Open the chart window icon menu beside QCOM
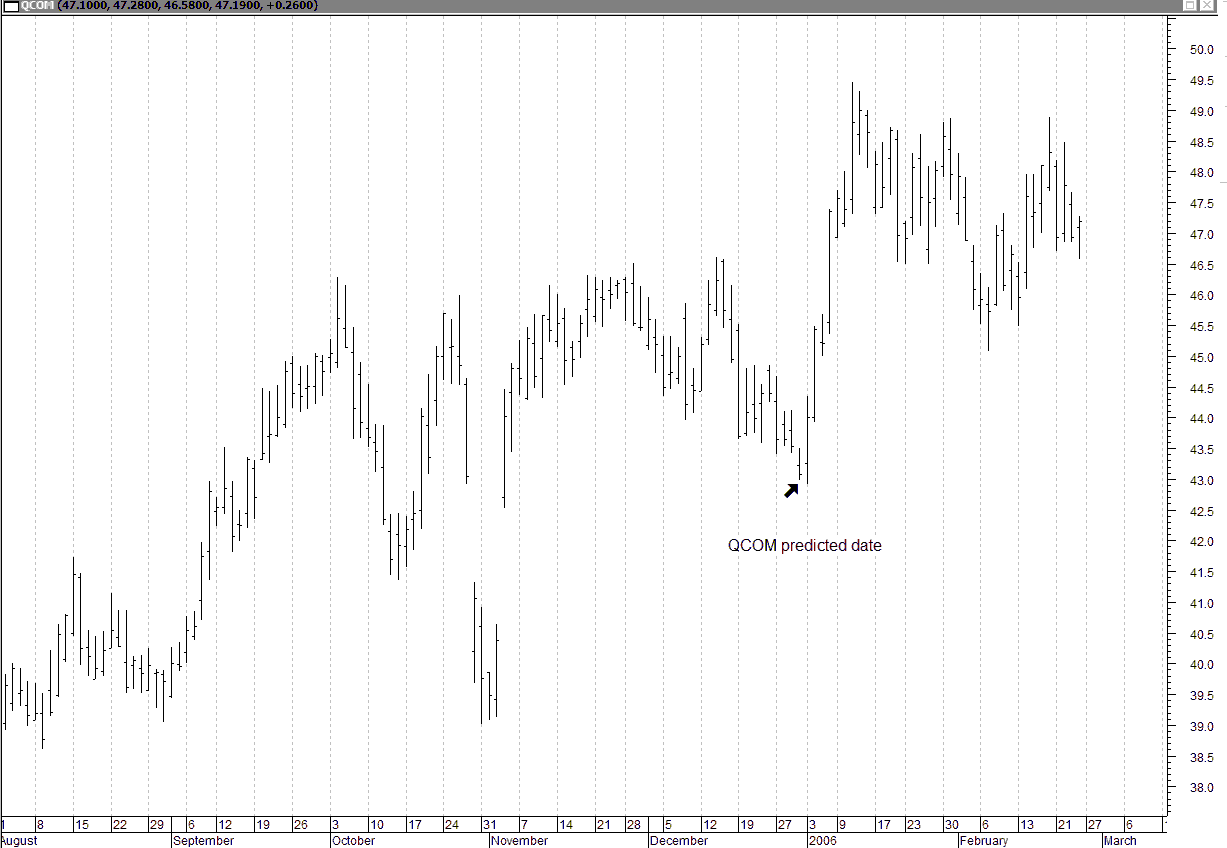1227x848 pixels. point(9,6)
